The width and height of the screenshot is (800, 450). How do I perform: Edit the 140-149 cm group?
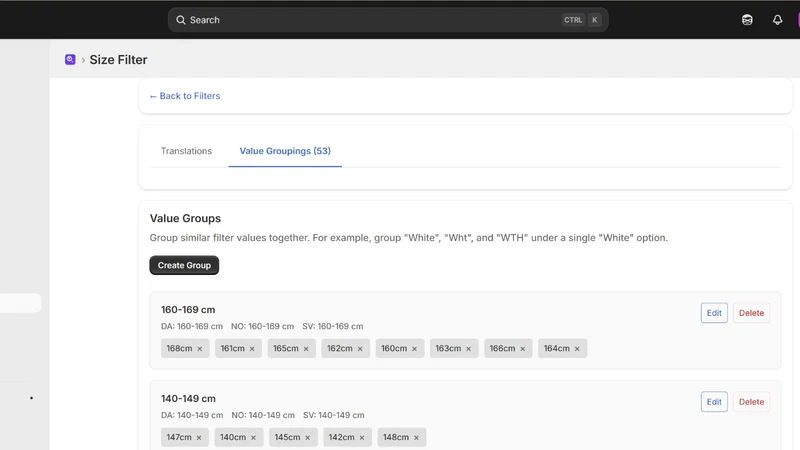[x=714, y=402]
